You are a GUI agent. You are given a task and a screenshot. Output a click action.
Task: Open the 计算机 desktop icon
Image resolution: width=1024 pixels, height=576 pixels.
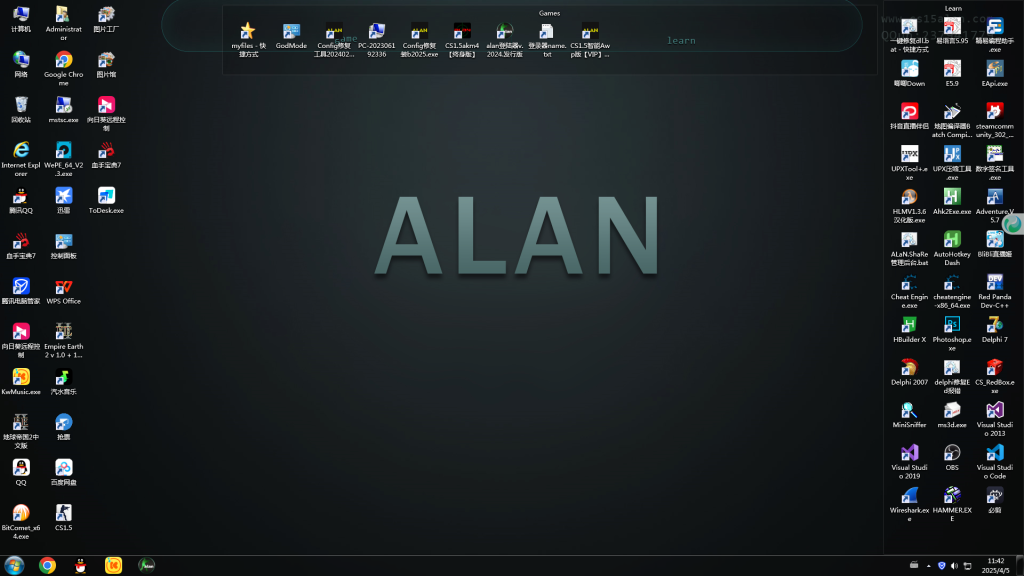click(21, 20)
